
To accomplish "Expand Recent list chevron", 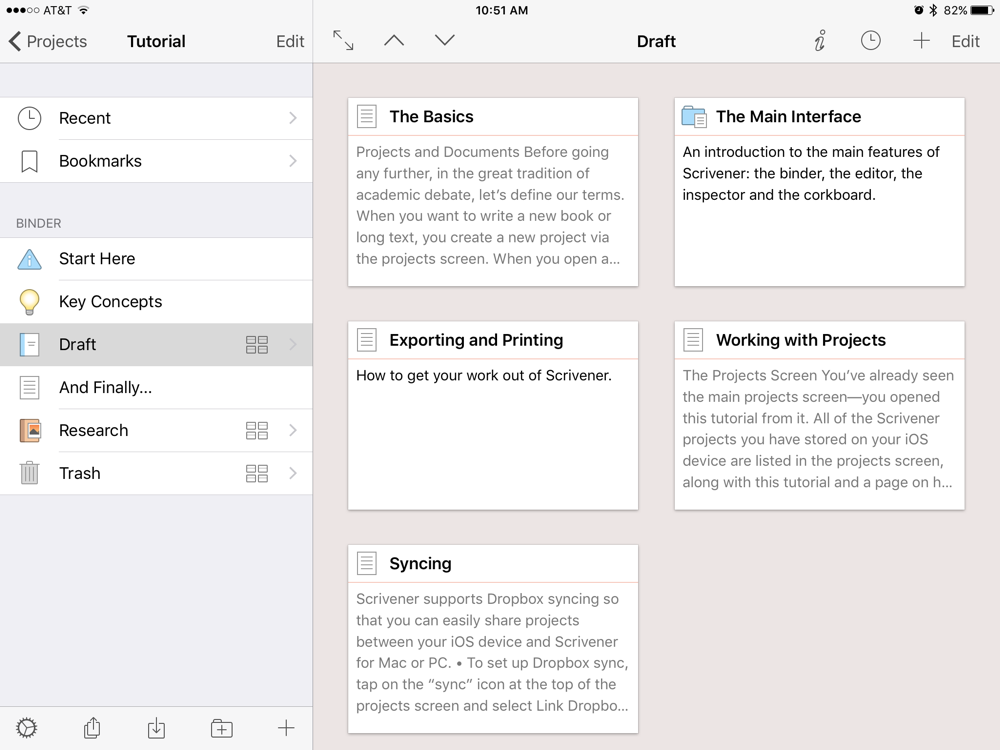I will [293, 118].
